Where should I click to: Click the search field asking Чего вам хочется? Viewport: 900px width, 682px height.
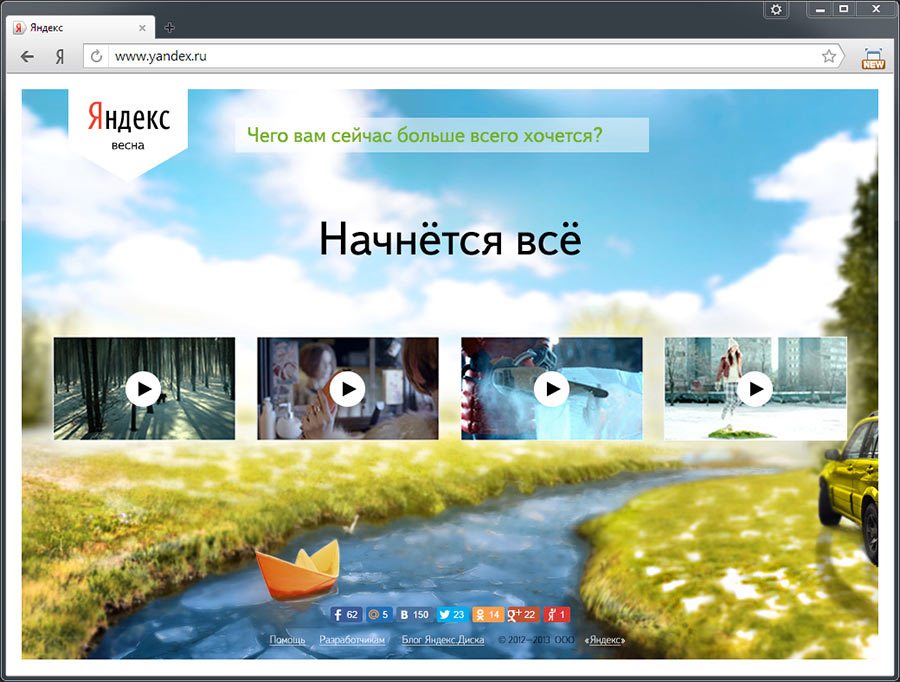pyautogui.click(x=441, y=135)
